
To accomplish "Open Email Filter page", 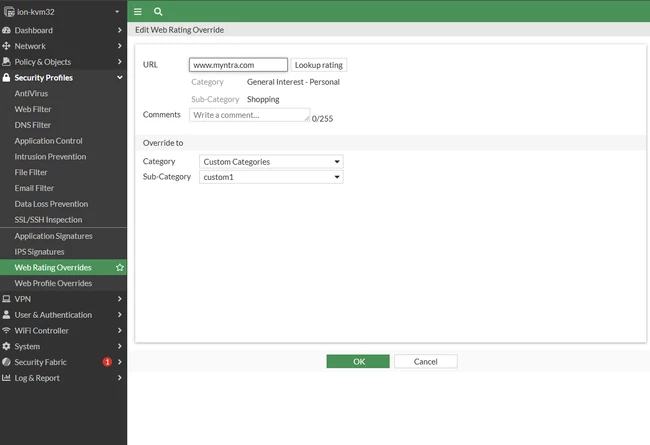I will tap(63, 188).
